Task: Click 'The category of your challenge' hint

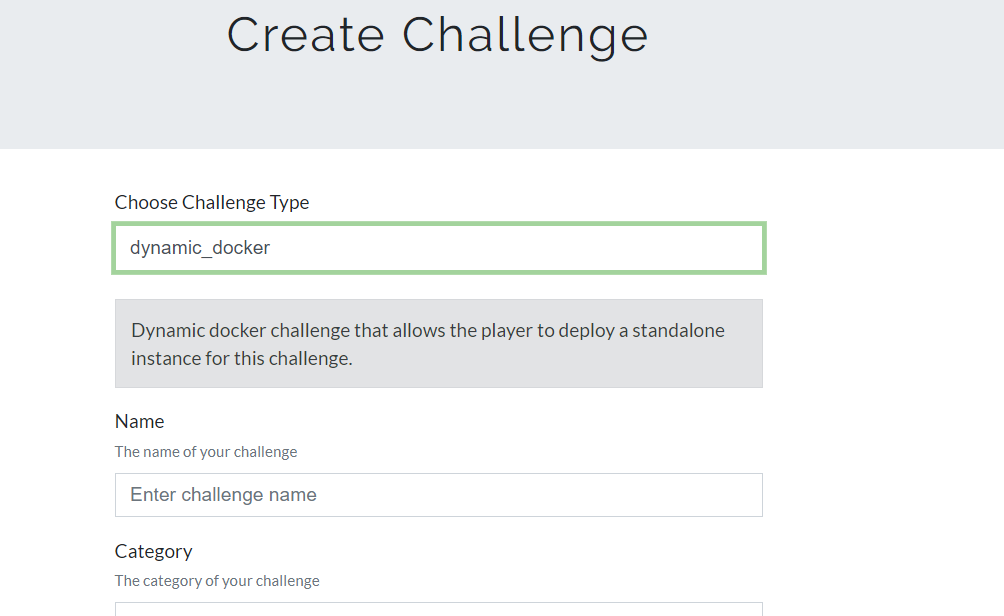Action: click(x=217, y=581)
